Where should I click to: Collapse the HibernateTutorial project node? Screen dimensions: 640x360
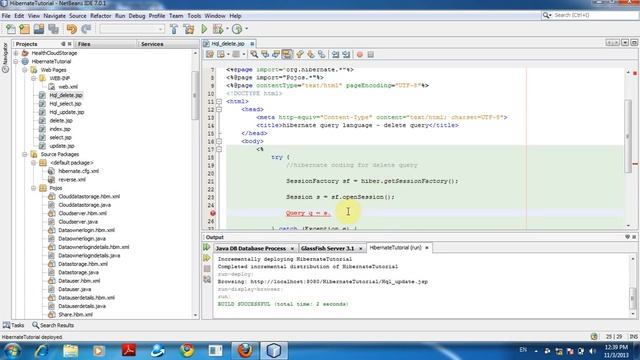(x=16, y=62)
